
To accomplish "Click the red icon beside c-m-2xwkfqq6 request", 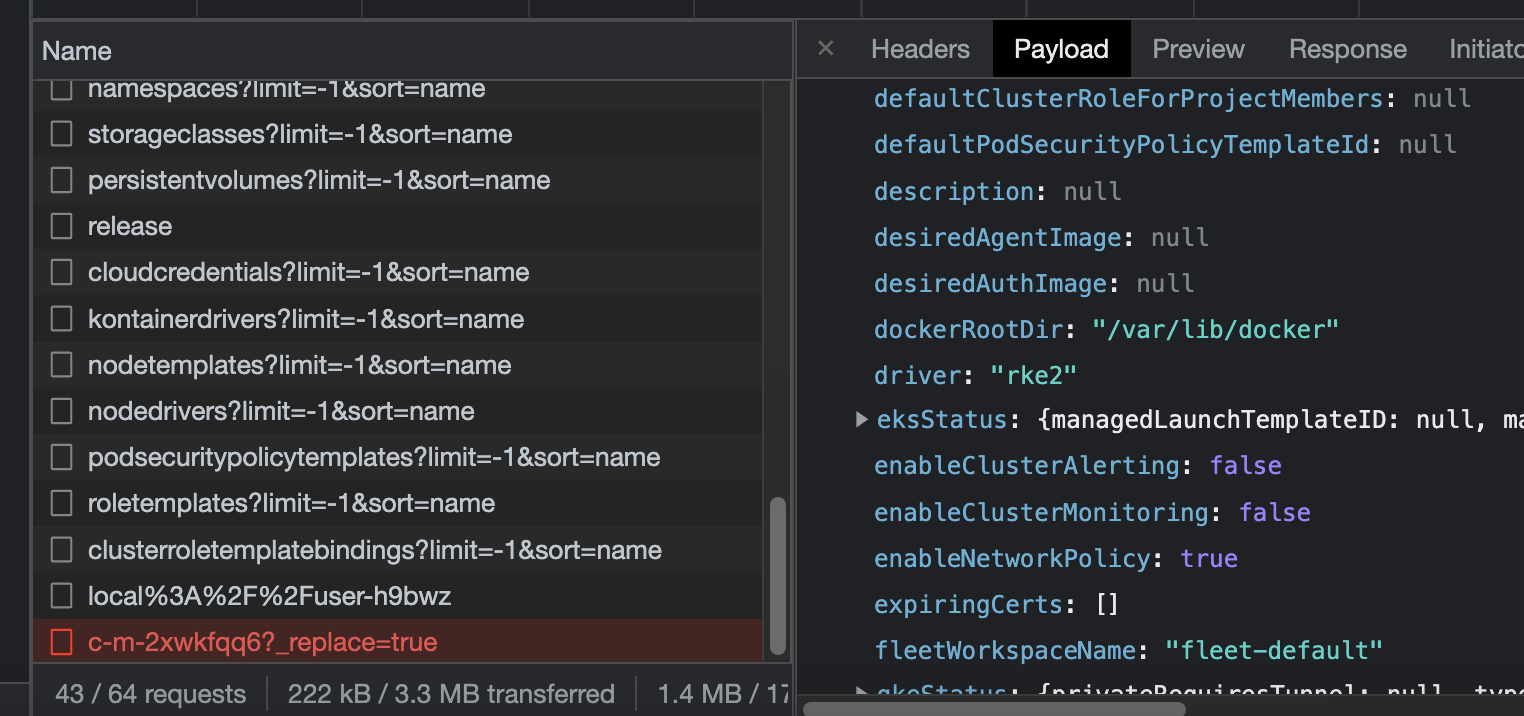I will 62,642.
